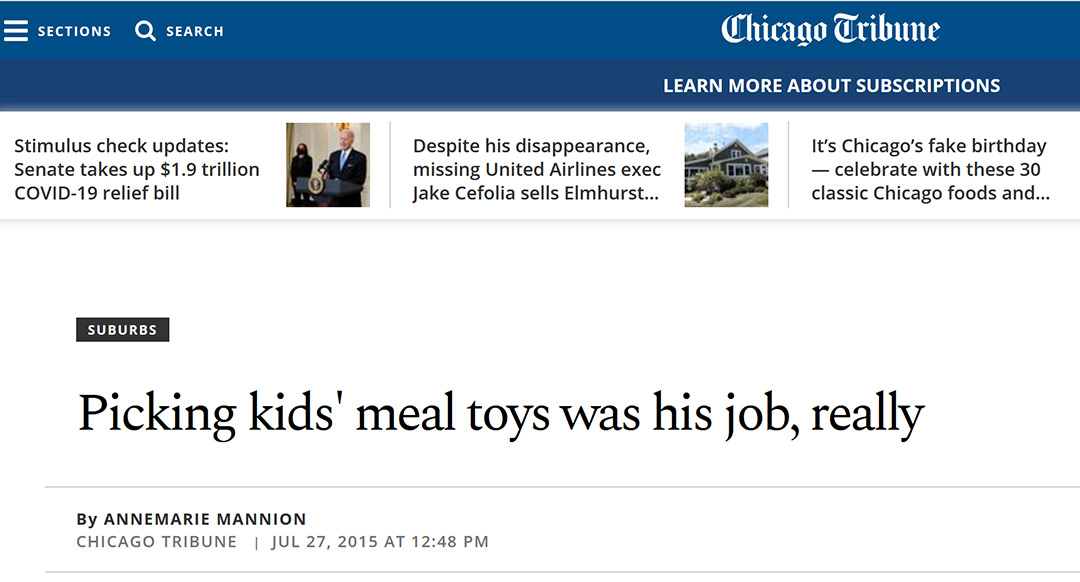The height and width of the screenshot is (582, 1080).
Task: Open Chicago's fake birthday foods story
Action: click(930, 169)
